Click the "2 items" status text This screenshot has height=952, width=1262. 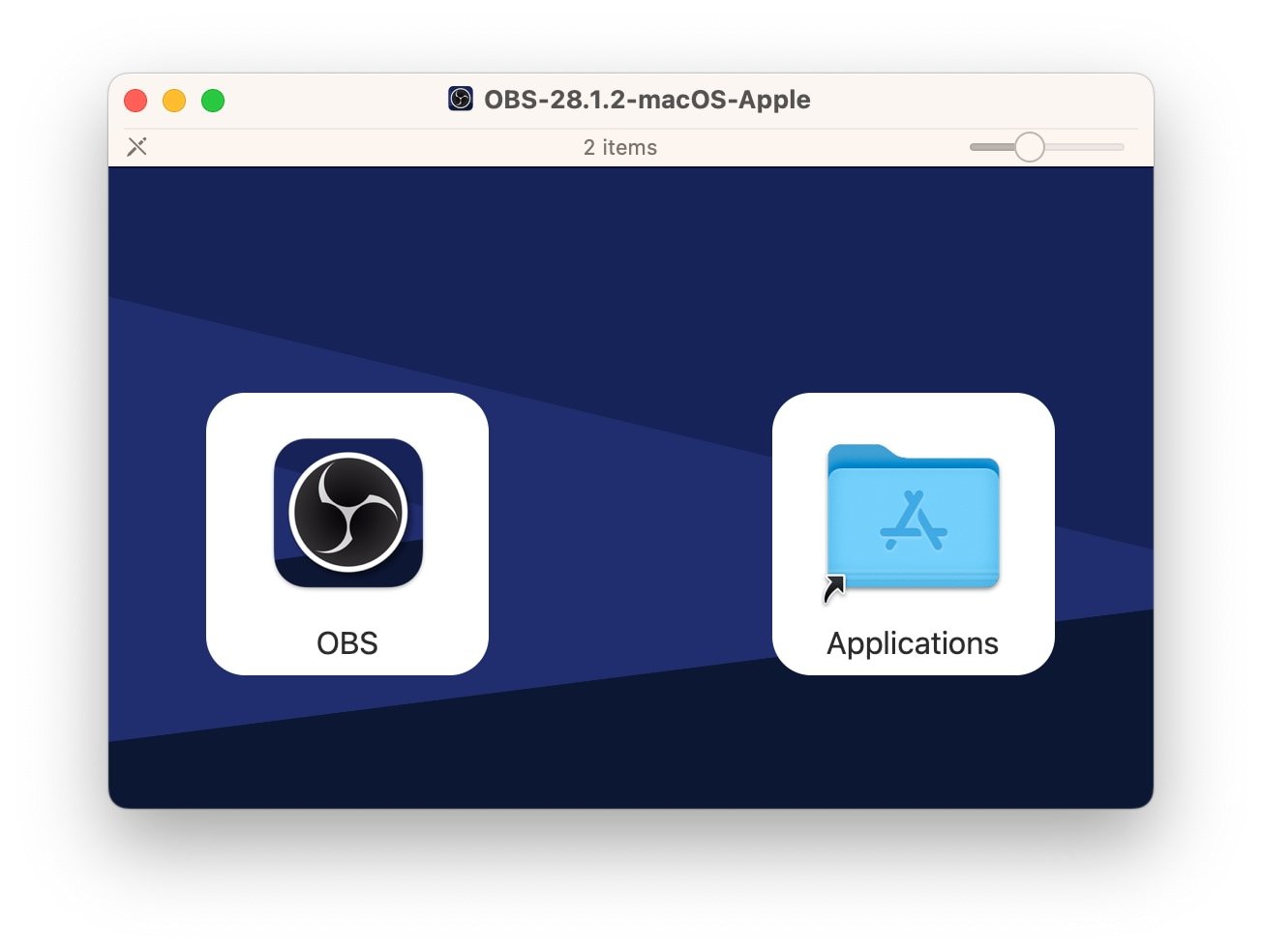click(620, 147)
